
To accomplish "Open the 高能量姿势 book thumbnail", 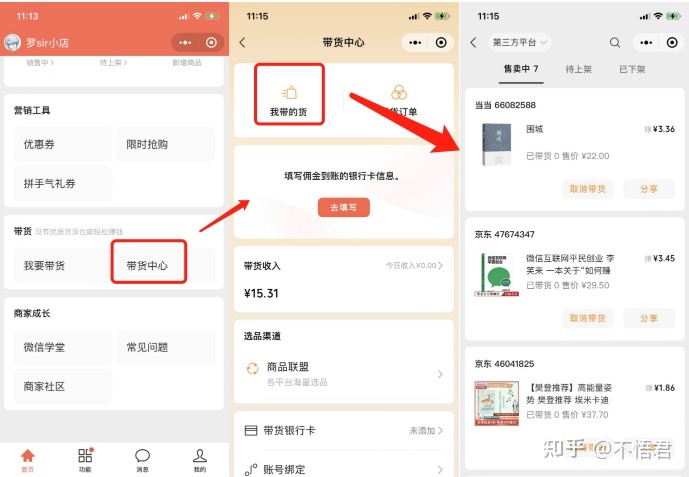I will click(x=497, y=403).
